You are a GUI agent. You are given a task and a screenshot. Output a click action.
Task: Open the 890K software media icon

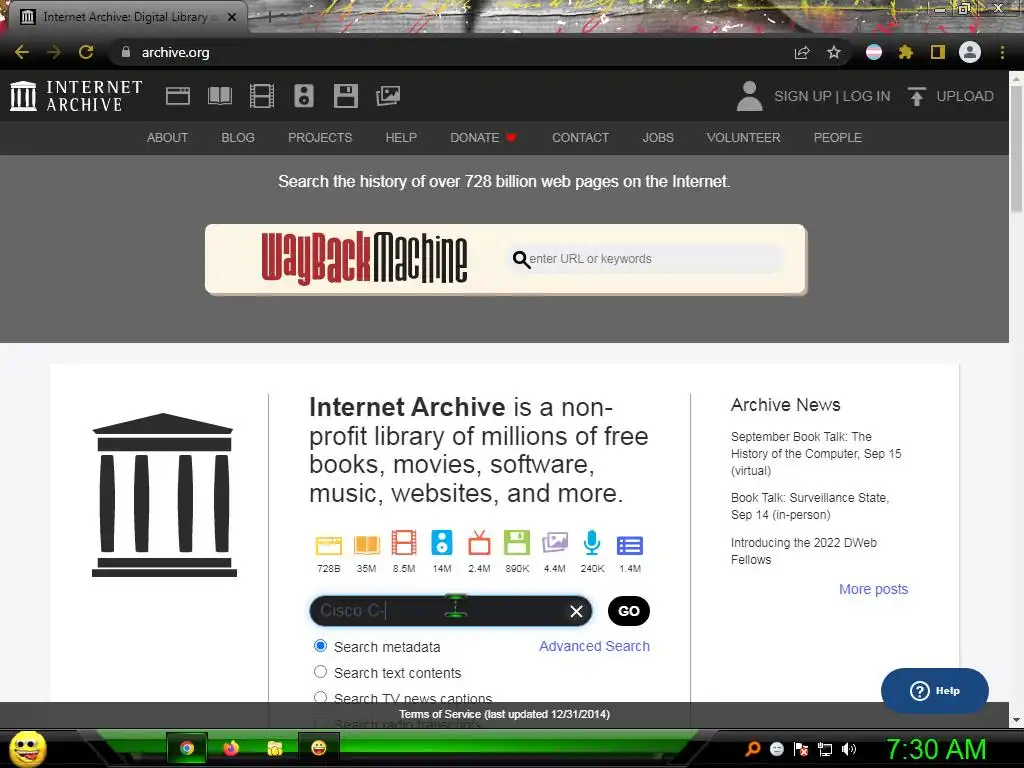[x=517, y=543]
